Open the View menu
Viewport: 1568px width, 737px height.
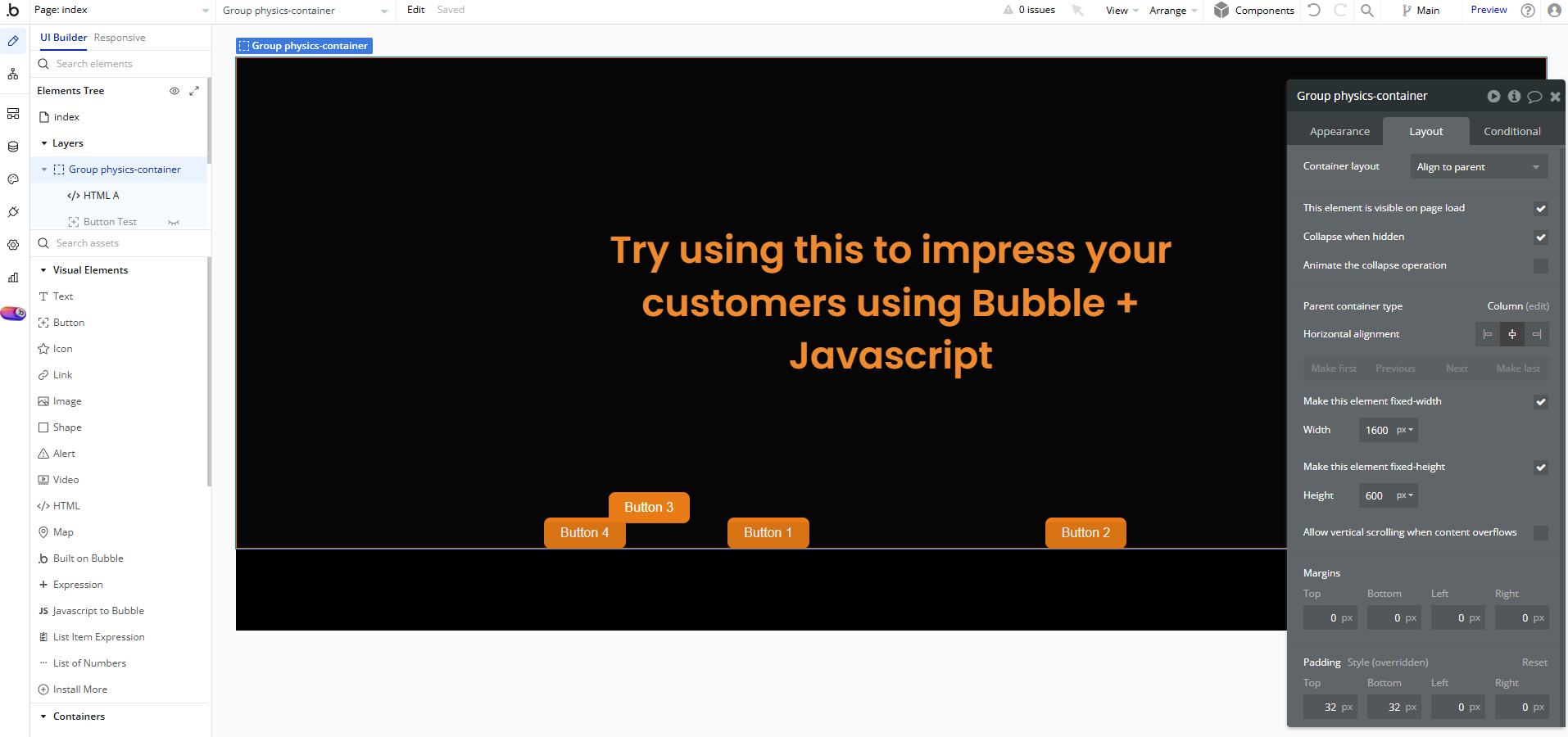click(x=1122, y=11)
